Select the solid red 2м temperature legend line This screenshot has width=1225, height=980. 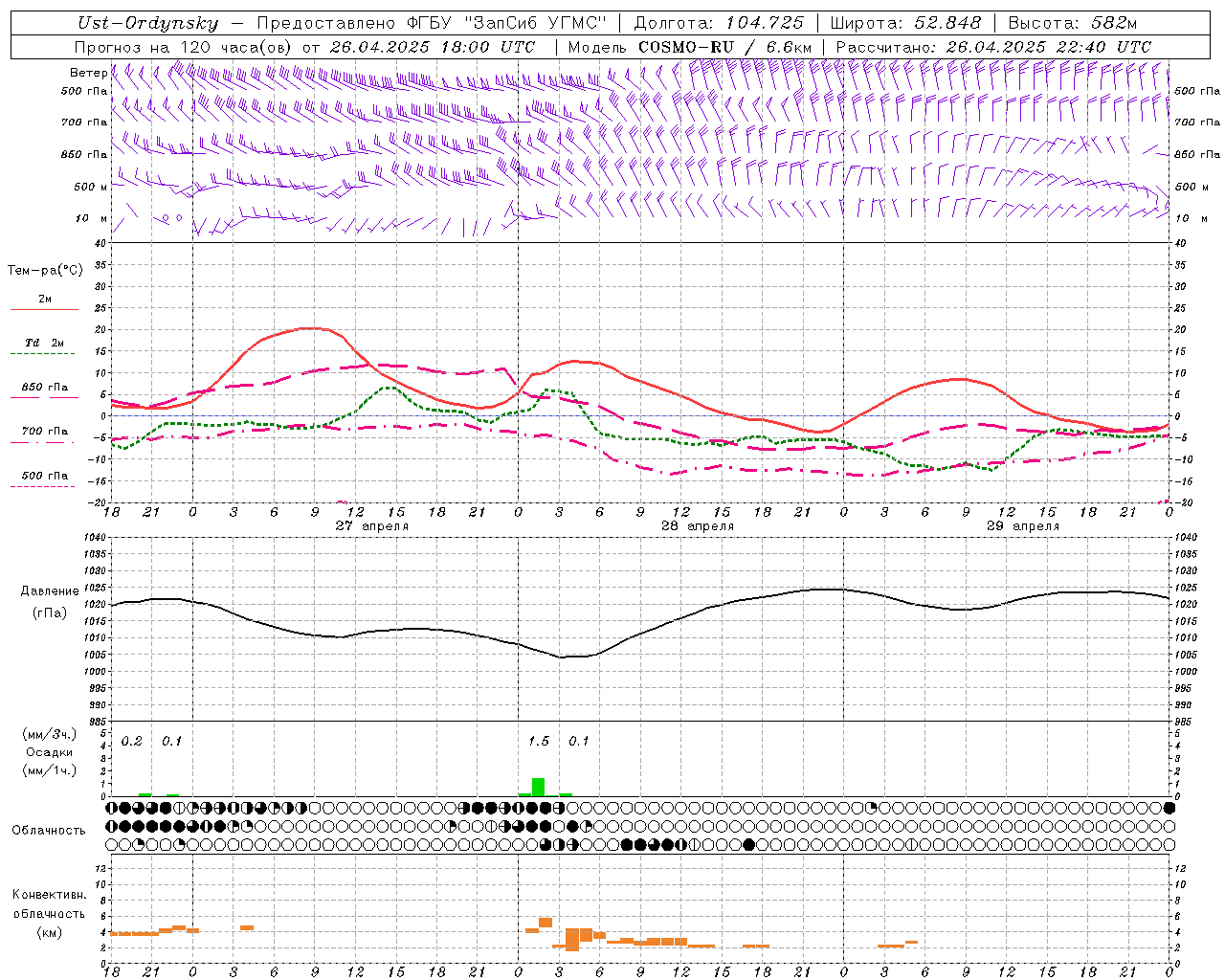point(44,309)
